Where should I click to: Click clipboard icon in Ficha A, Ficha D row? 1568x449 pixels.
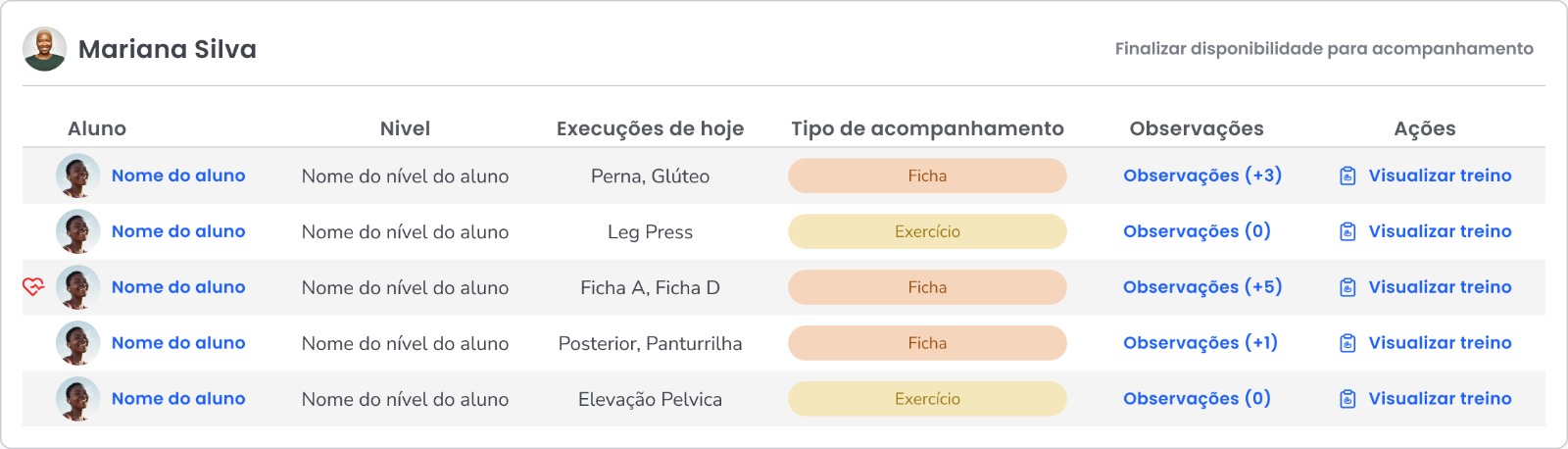click(x=1347, y=287)
